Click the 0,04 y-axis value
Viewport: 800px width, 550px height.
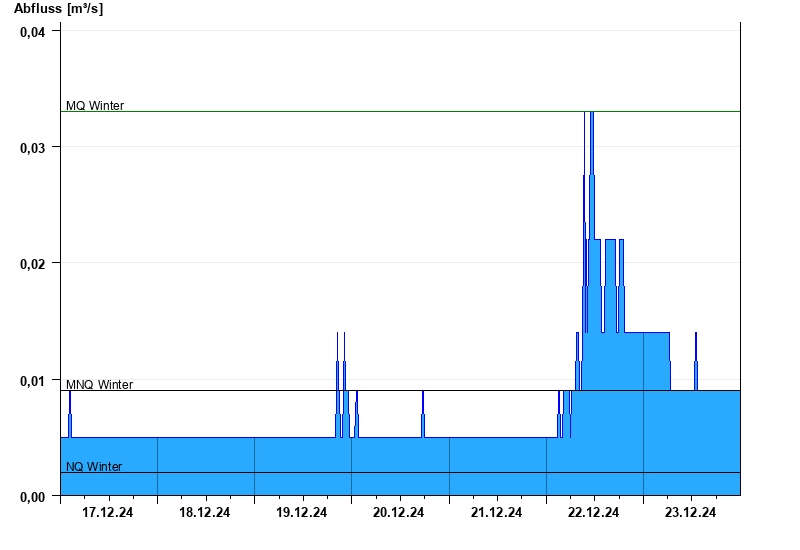tap(33, 32)
